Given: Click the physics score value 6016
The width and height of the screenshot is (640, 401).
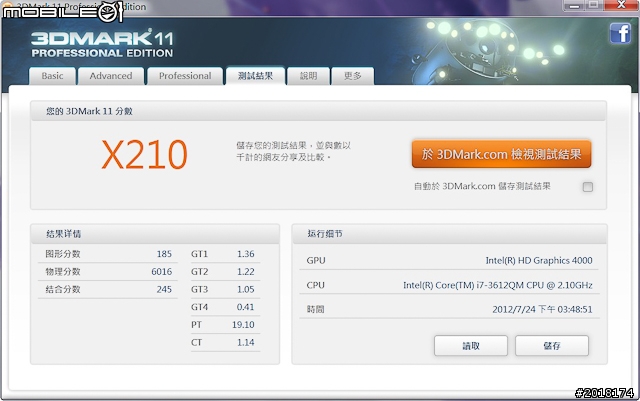Looking at the screenshot, I should (x=162, y=272).
